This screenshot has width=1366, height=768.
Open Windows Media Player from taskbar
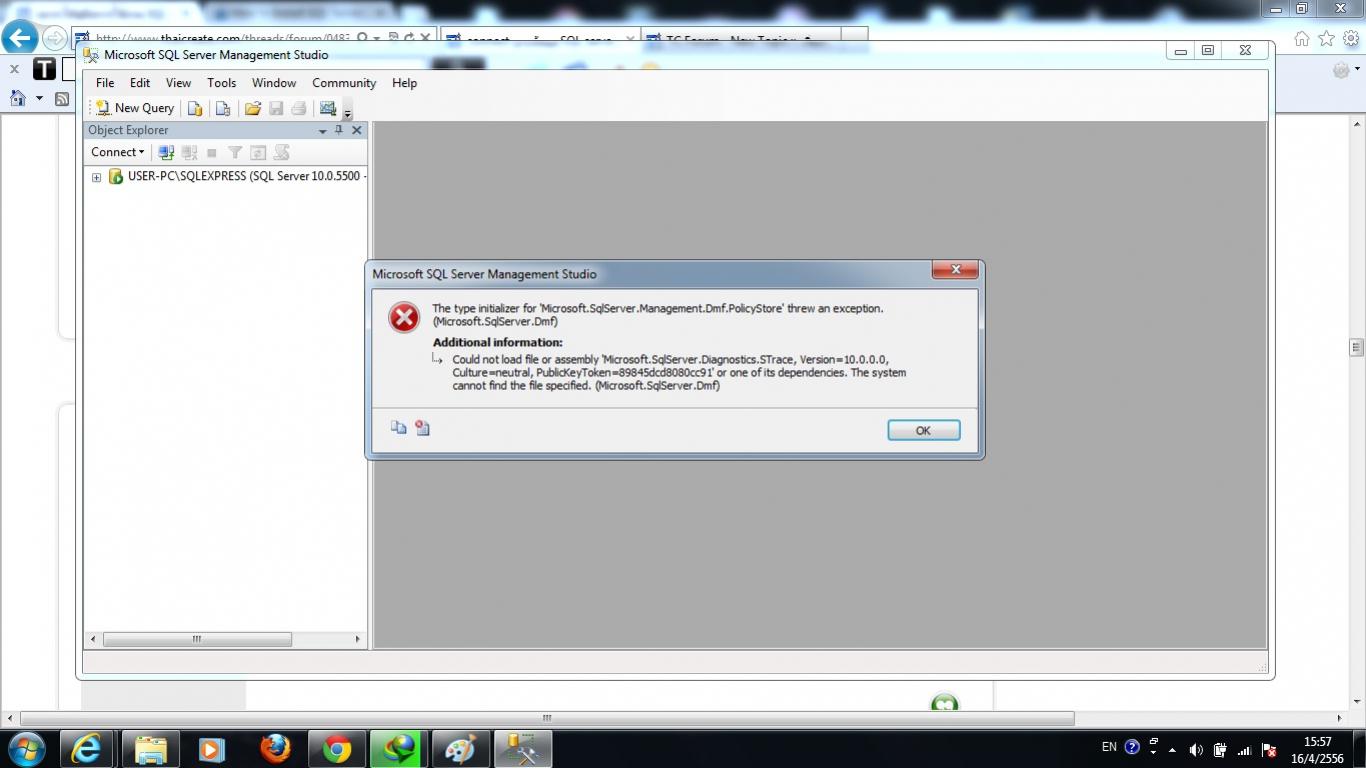(x=211, y=748)
